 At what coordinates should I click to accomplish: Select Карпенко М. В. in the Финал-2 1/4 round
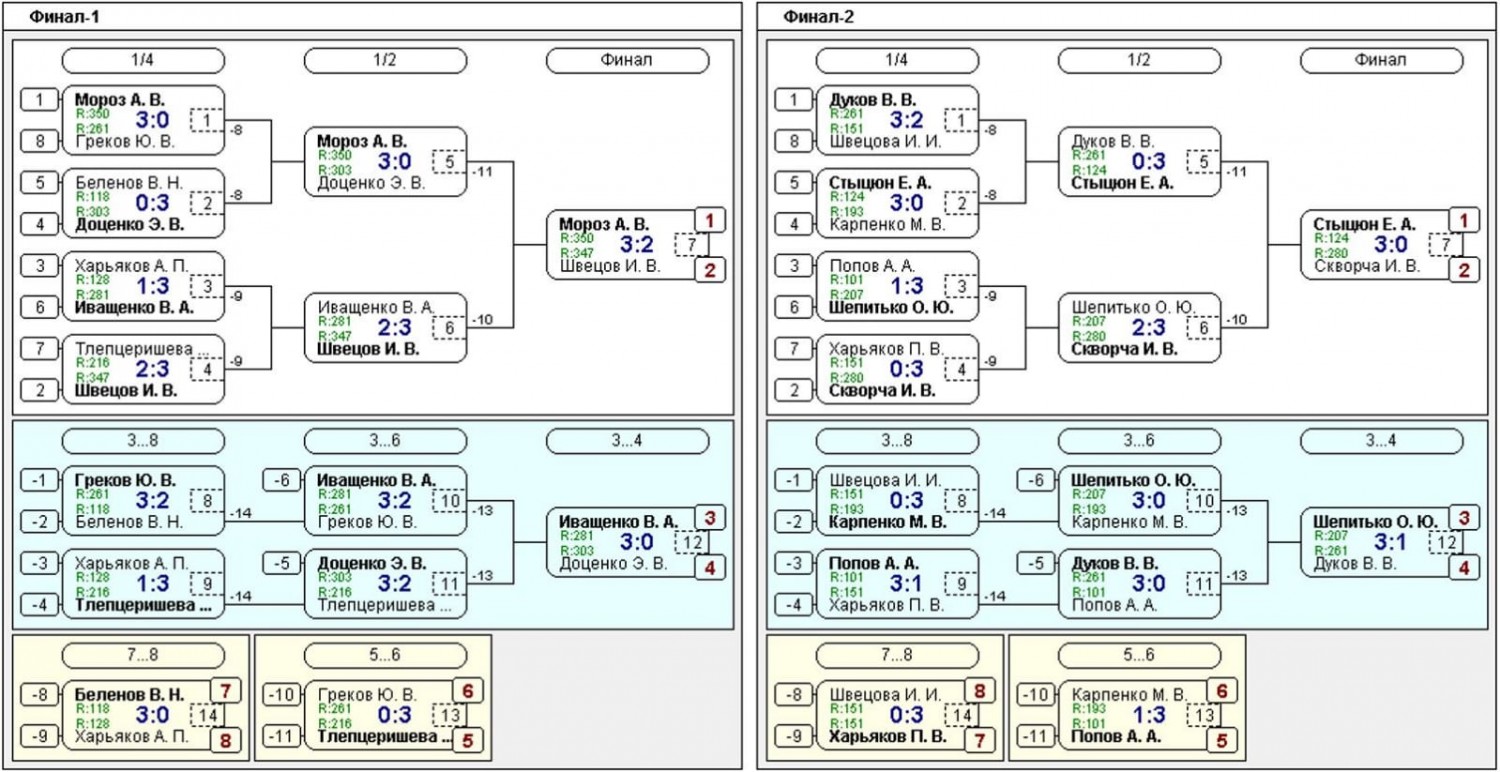(887, 225)
